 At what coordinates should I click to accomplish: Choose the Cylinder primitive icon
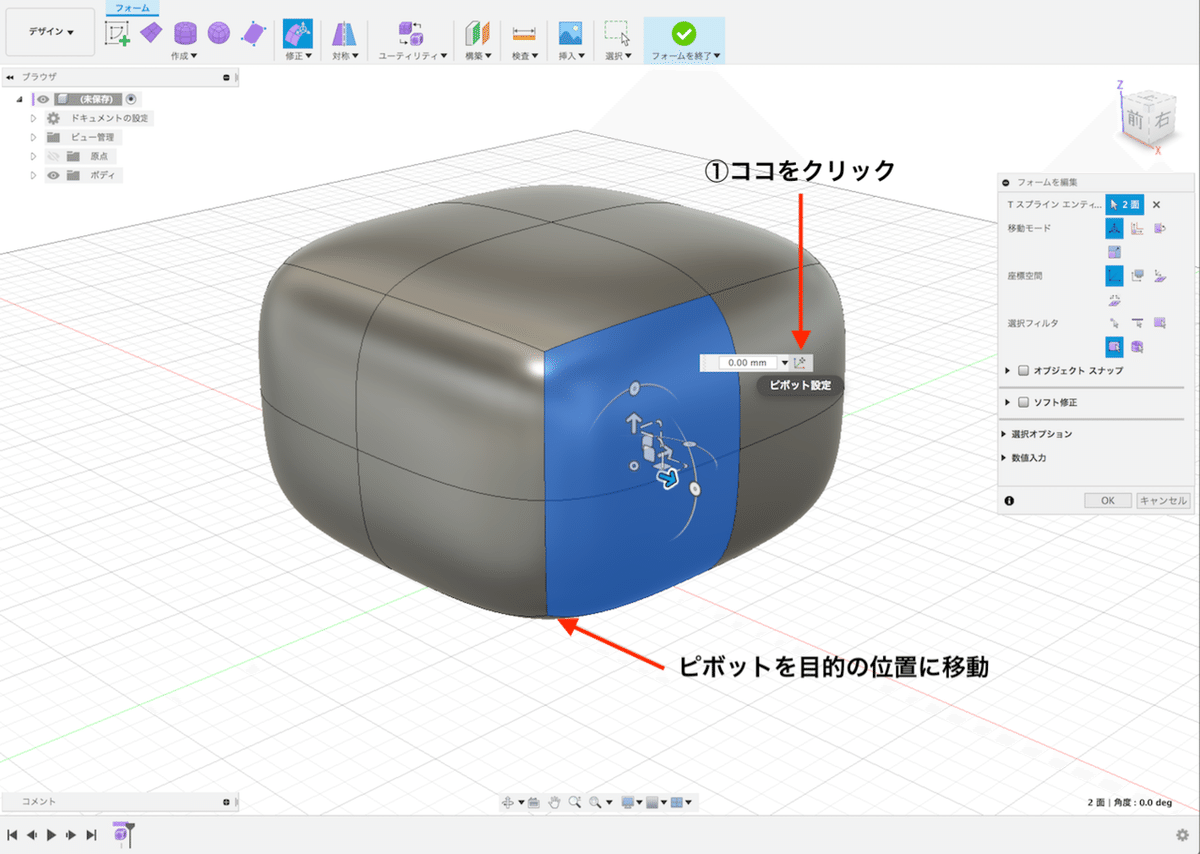(185, 34)
